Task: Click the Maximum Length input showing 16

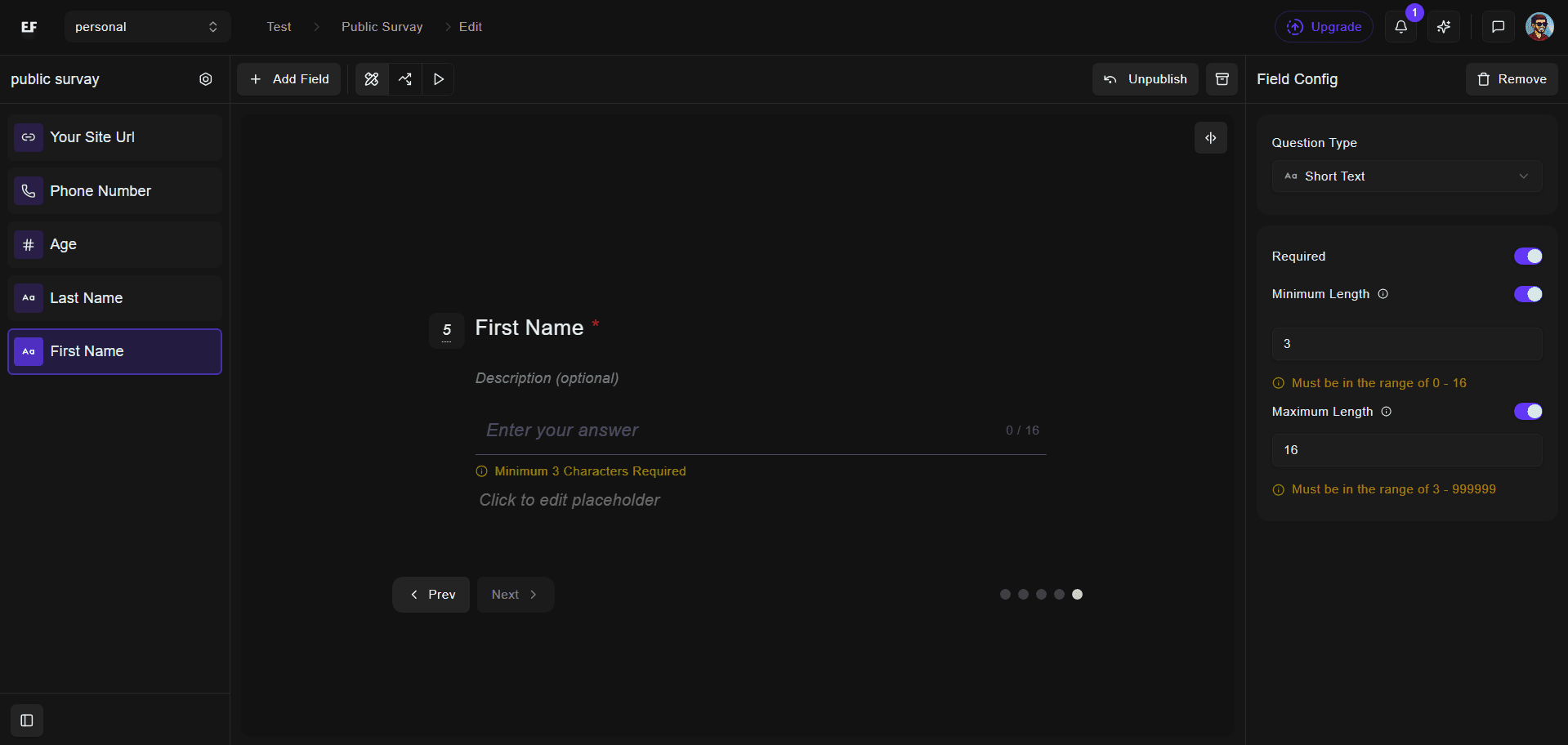Action: tap(1406, 450)
